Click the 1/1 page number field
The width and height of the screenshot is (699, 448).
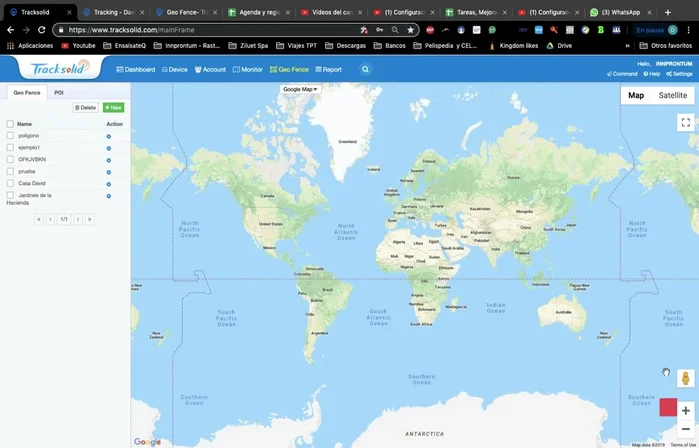[64, 219]
